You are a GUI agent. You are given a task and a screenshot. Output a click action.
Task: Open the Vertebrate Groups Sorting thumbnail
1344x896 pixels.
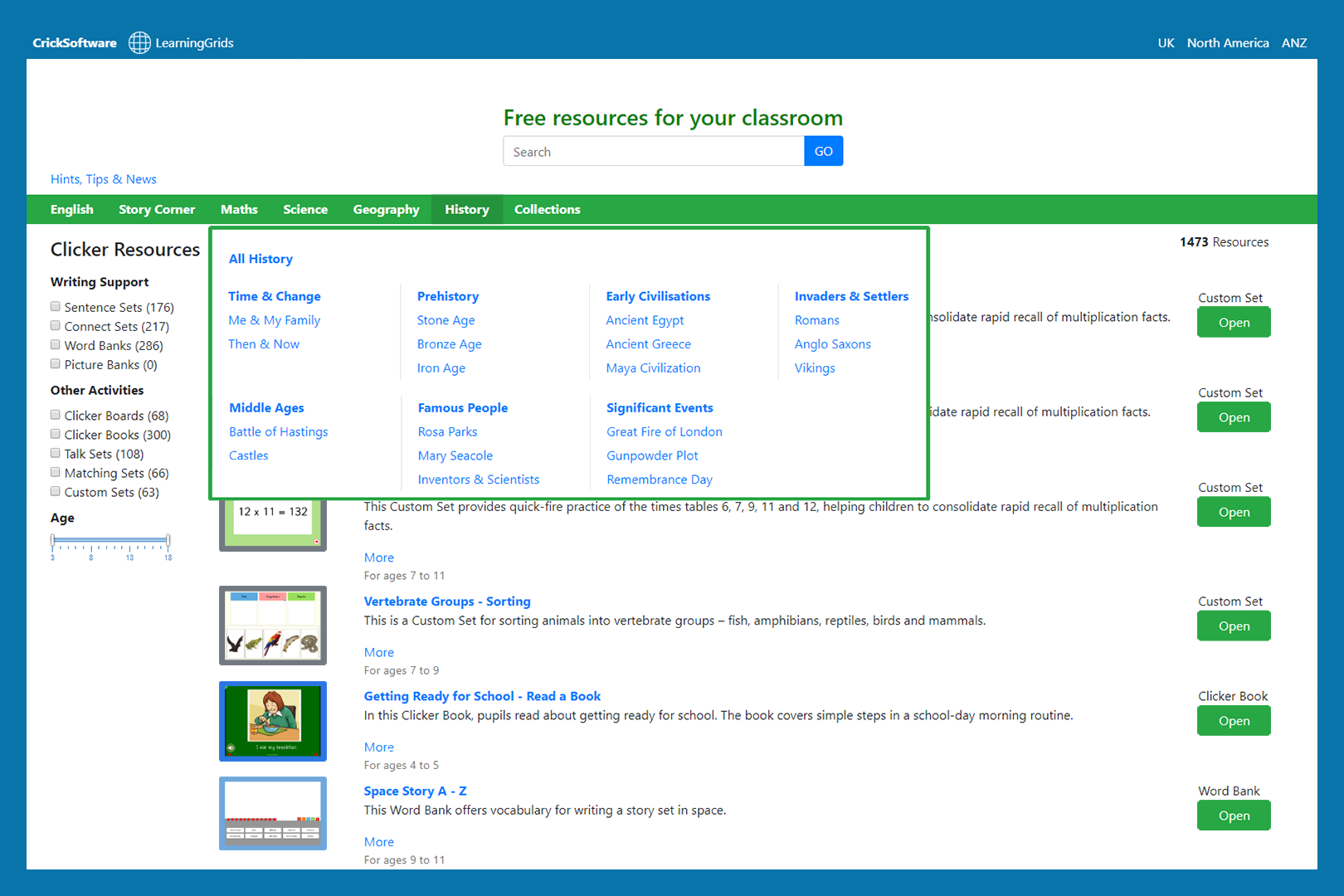tap(272, 626)
